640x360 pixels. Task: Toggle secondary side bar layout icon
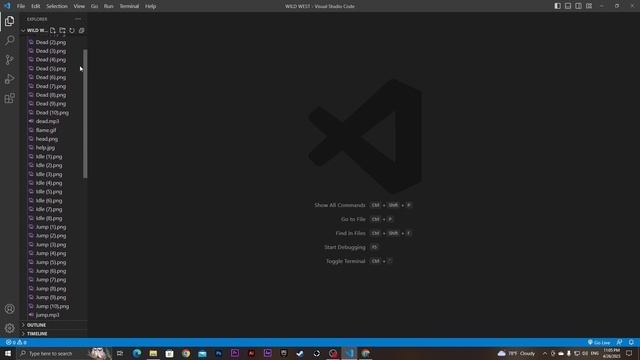click(x=578, y=6)
